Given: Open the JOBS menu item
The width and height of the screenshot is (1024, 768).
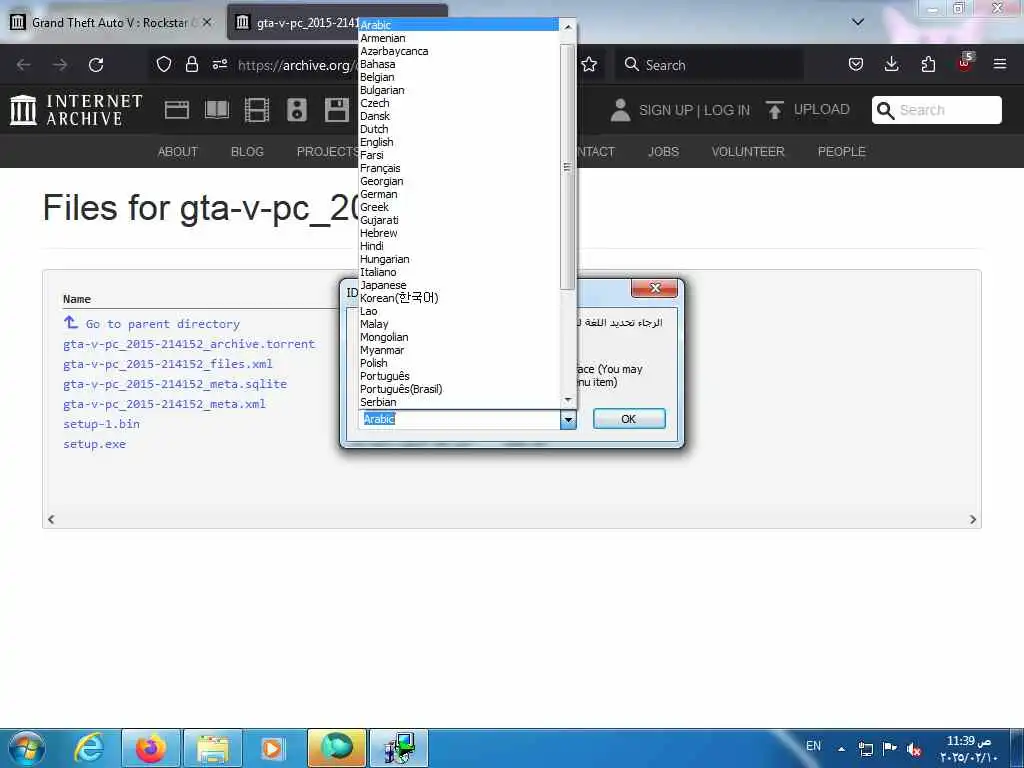Looking at the screenshot, I should (664, 152).
